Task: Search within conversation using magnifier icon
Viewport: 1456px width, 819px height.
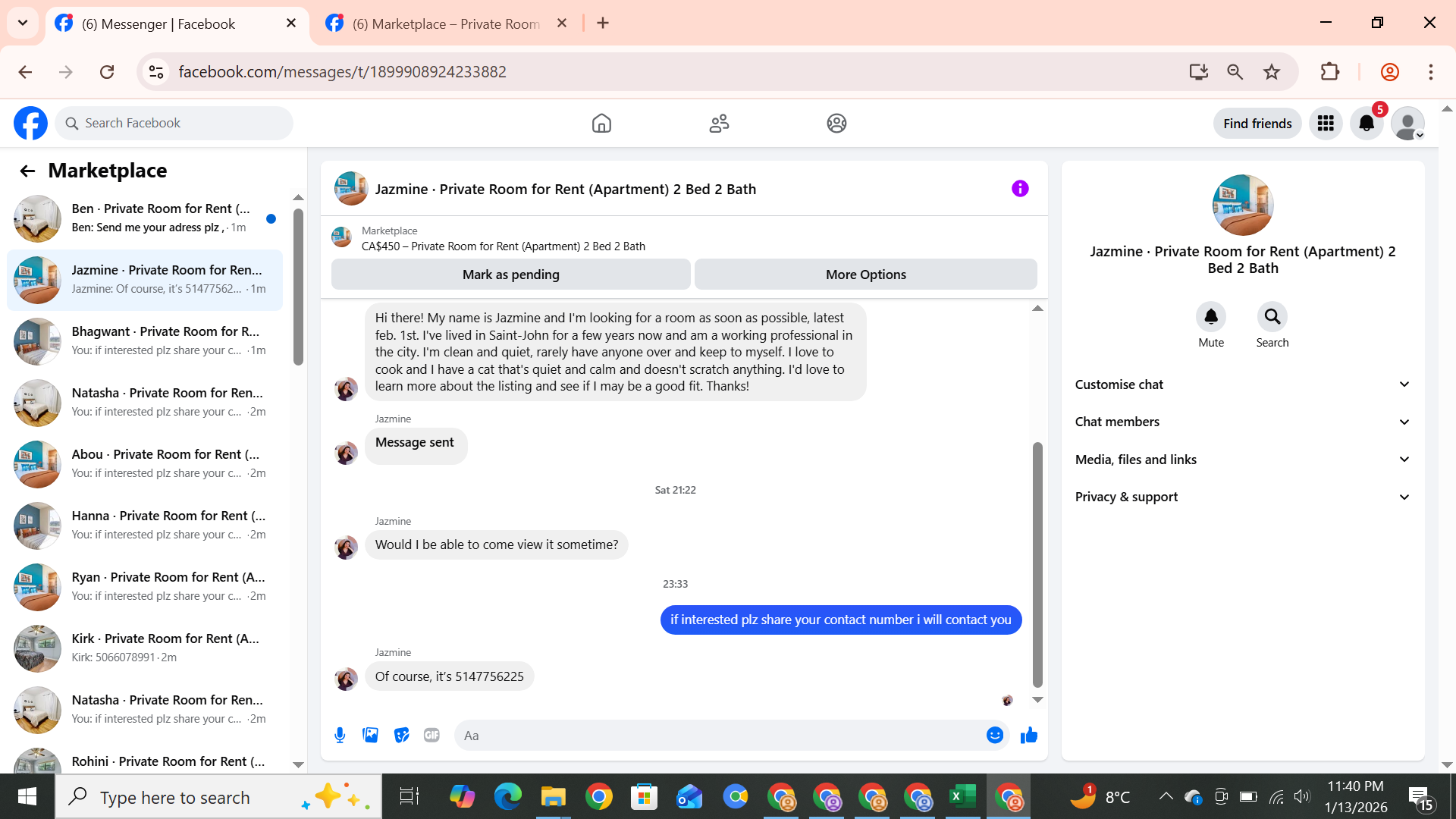Action: [1272, 317]
